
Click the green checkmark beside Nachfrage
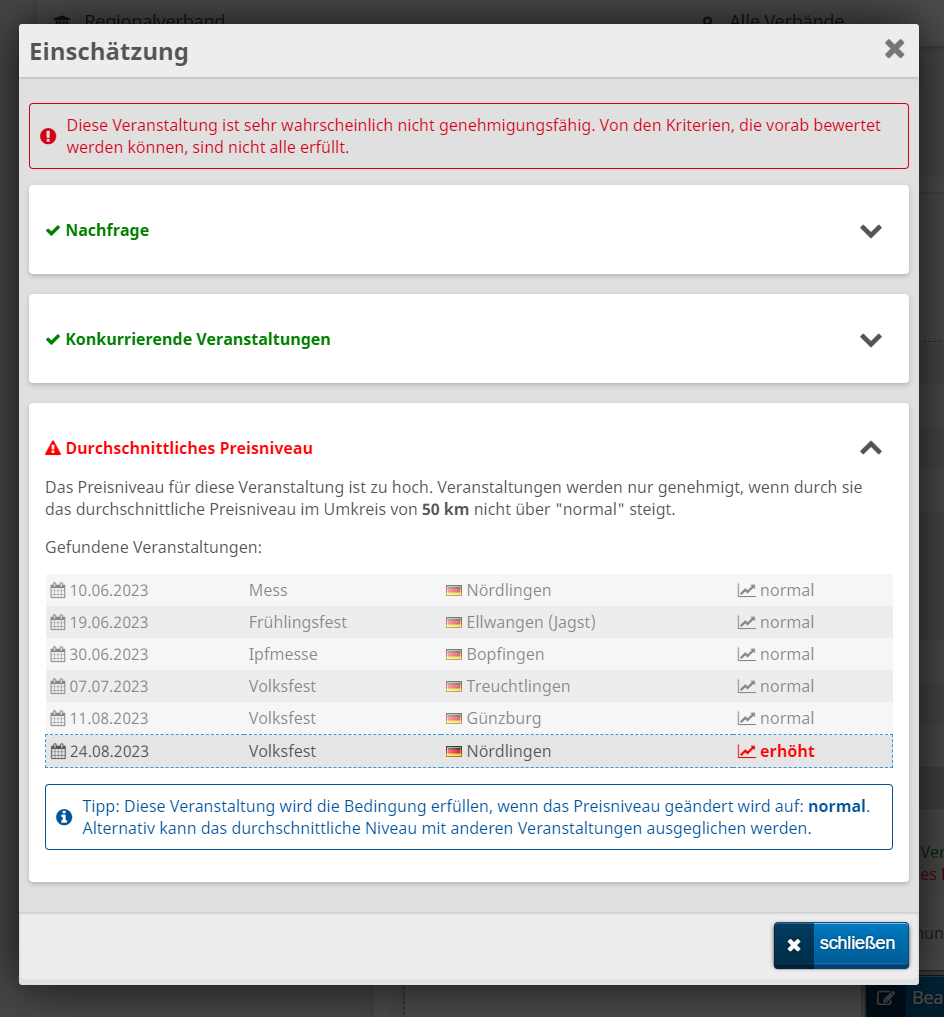(x=53, y=231)
